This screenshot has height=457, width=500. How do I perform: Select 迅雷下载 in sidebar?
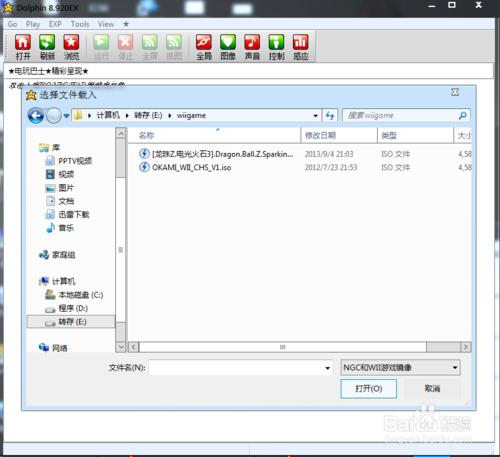coord(68,215)
